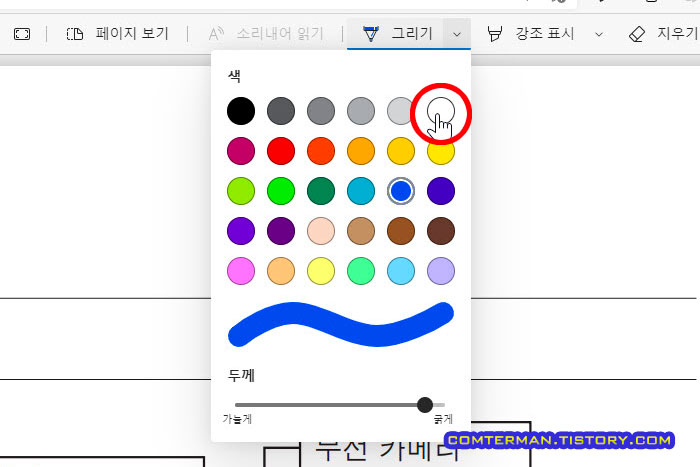Pick the tan light-brown swatch
This screenshot has height=467, width=700.
click(x=361, y=231)
